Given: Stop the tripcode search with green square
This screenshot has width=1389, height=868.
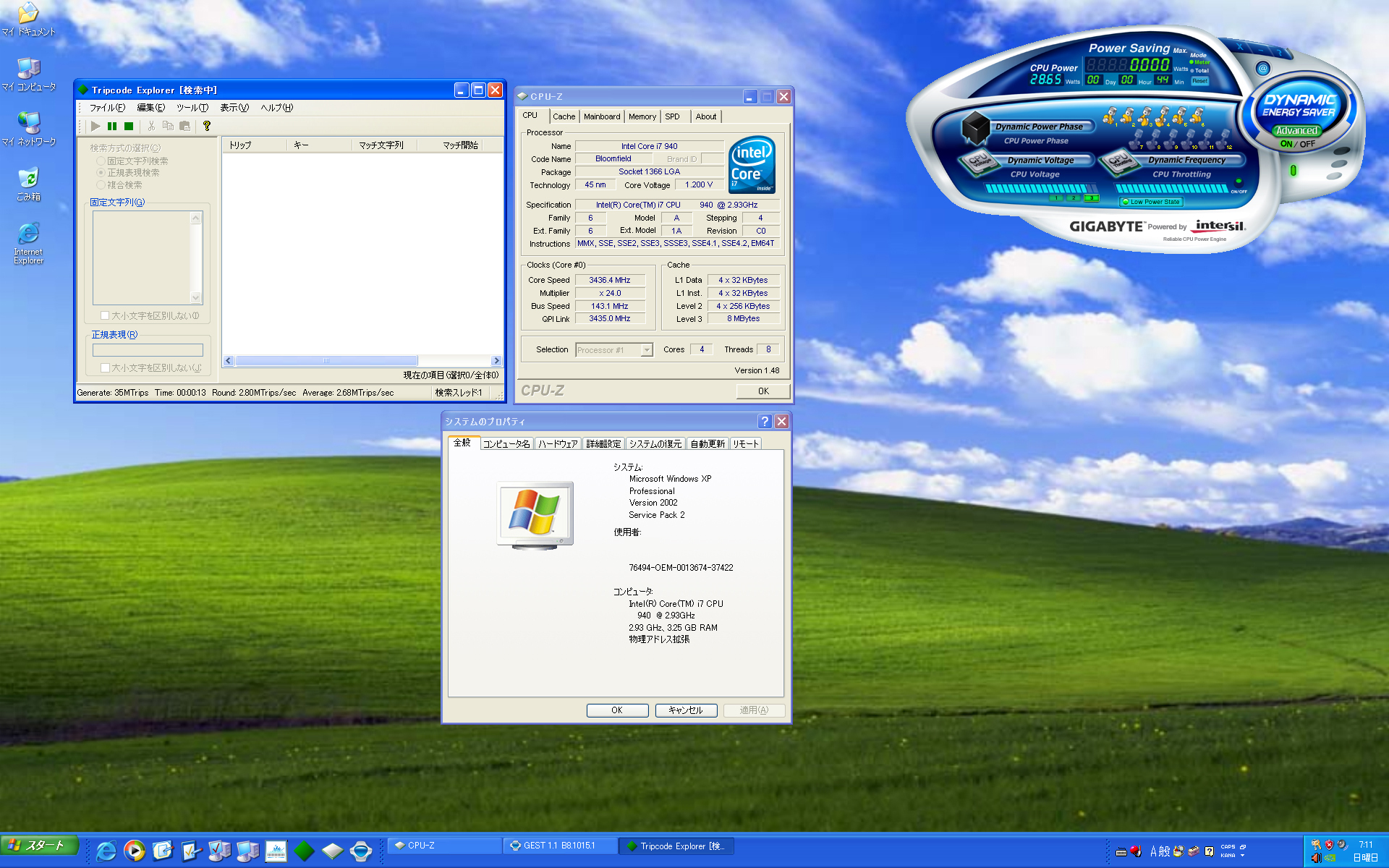Looking at the screenshot, I should point(129,126).
